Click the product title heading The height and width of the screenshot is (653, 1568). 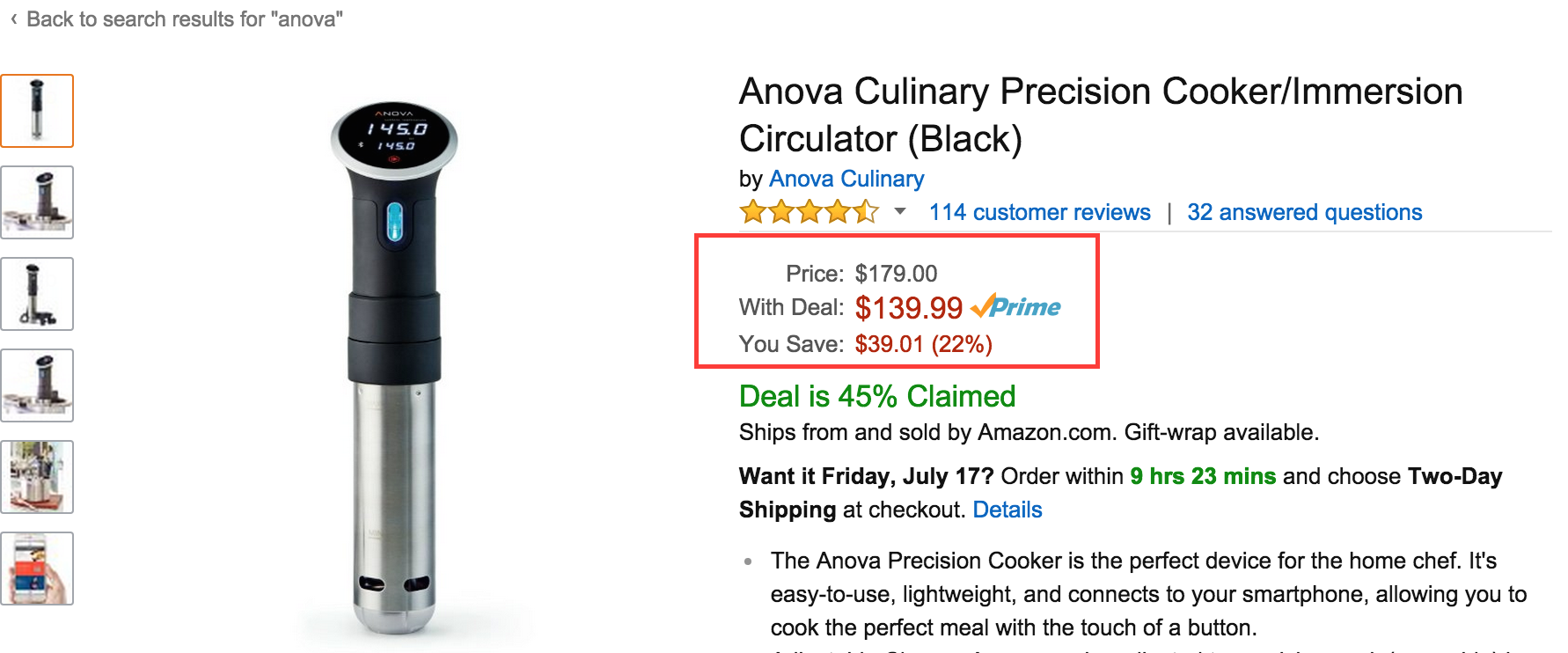coord(1100,114)
